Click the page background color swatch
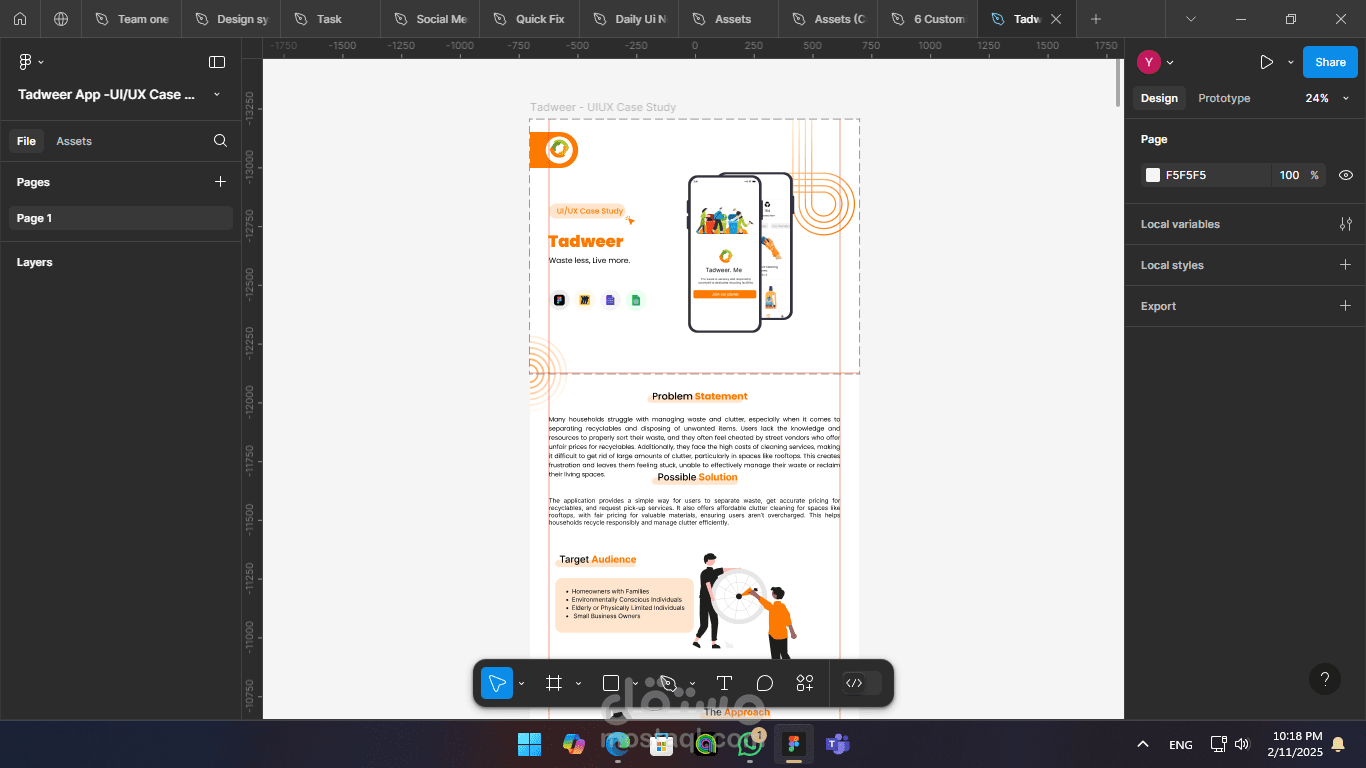Viewport: 1366px width, 768px height. pos(1153,175)
